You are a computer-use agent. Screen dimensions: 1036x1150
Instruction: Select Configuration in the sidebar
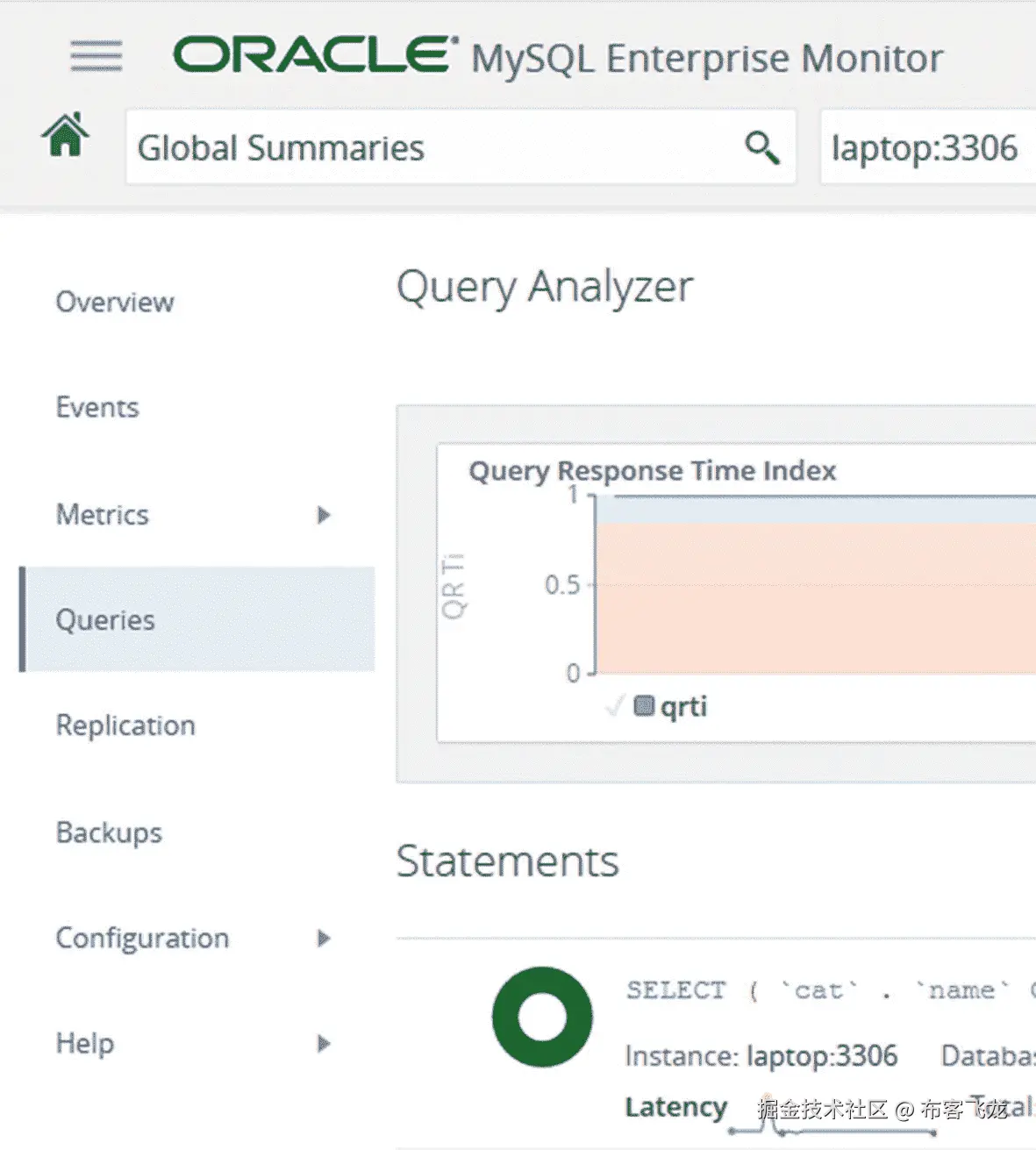tap(142, 938)
